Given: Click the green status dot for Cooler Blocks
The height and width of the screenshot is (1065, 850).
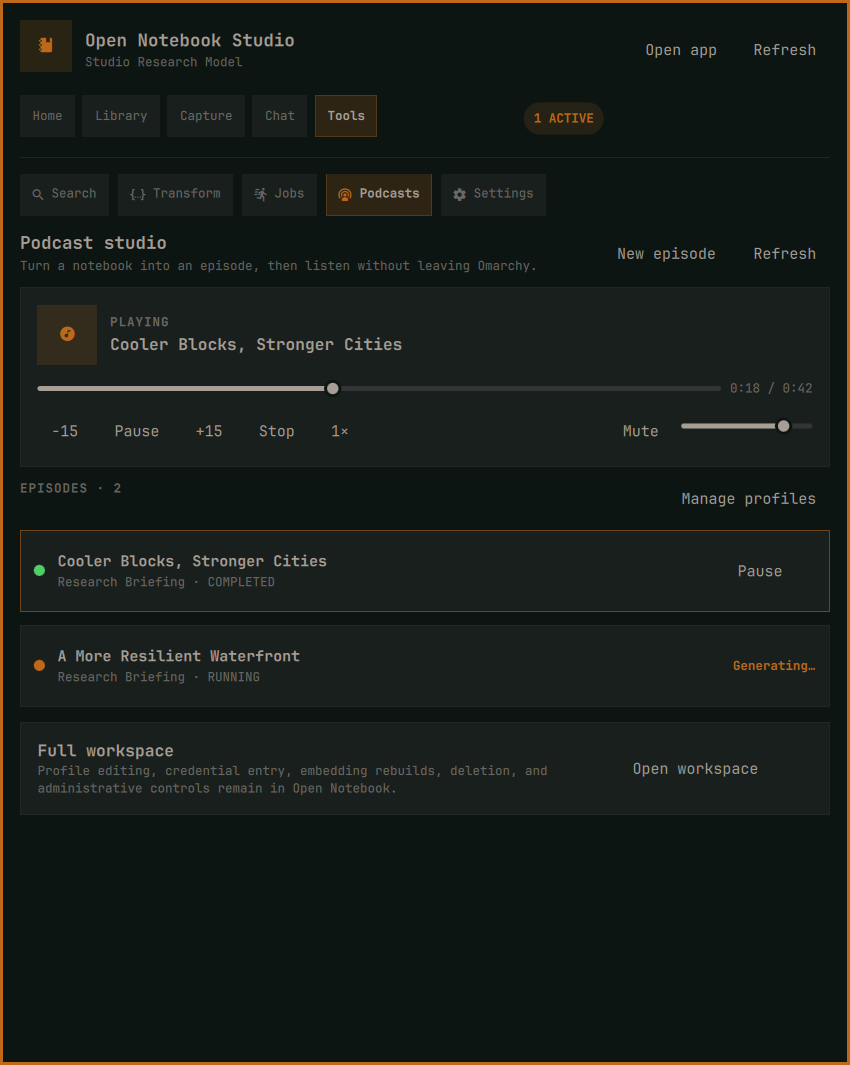Looking at the screenshot, I should click(x=39, y=571).
